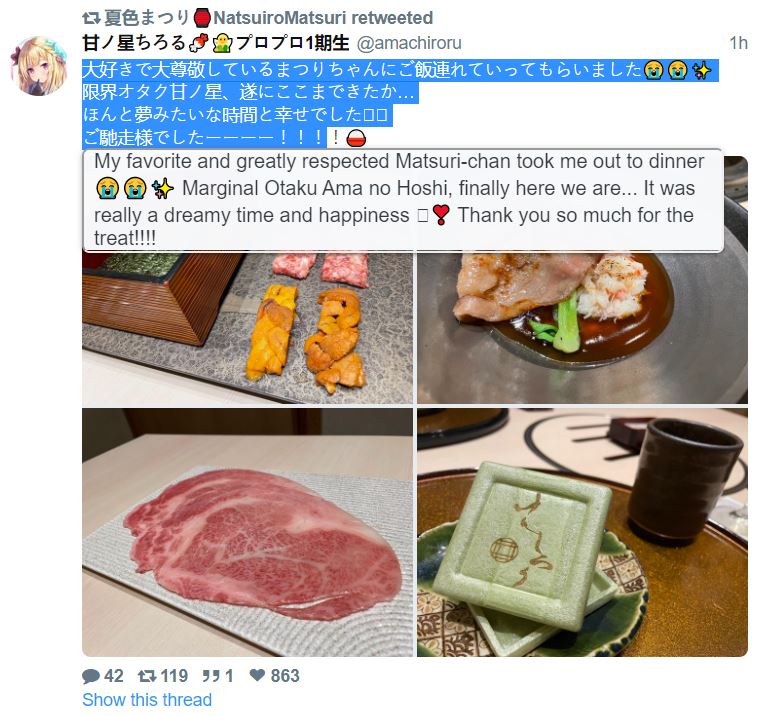Open the Show this thread link
This screenshot has height=716, width=760.
[x=147, y=700]
